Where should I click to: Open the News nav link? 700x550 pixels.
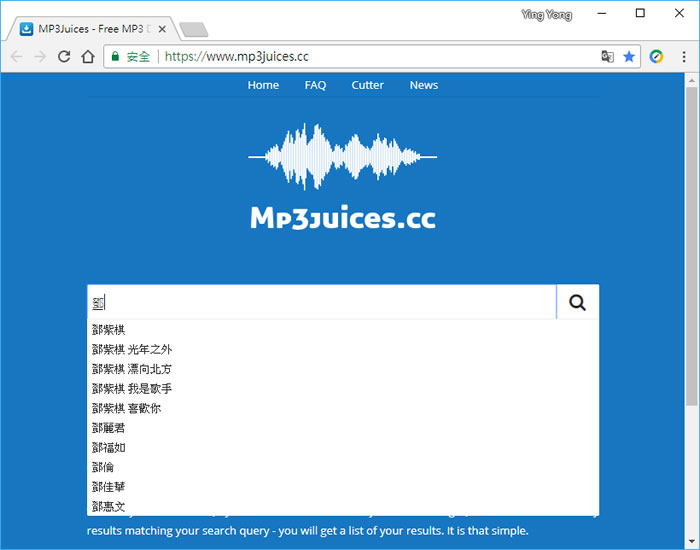click(x=424, y=85)
